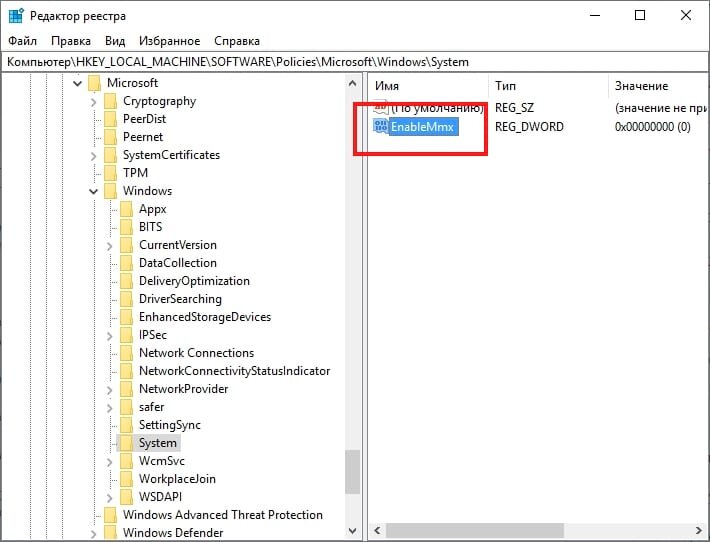Maximize the Registry Editor window
Viewport: 710px width, 542px height.
(640, 15)
